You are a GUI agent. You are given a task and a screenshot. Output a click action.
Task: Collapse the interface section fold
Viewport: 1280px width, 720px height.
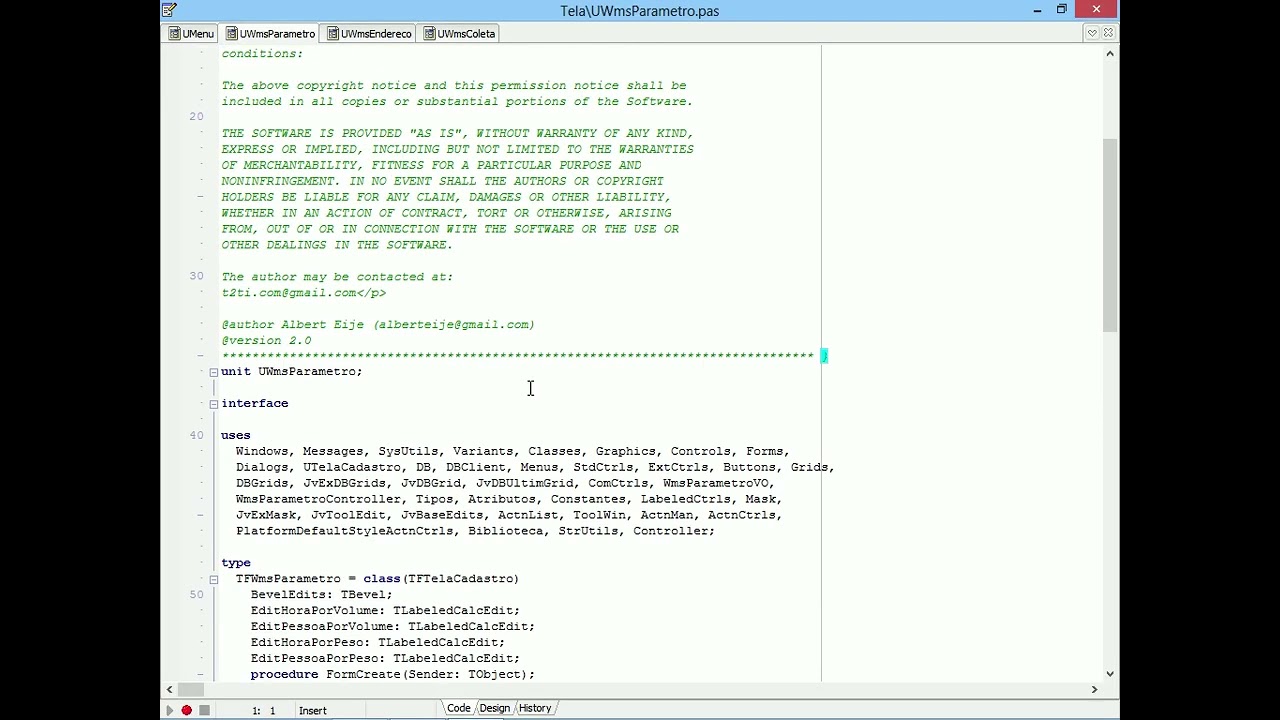(x=213, y=404)
